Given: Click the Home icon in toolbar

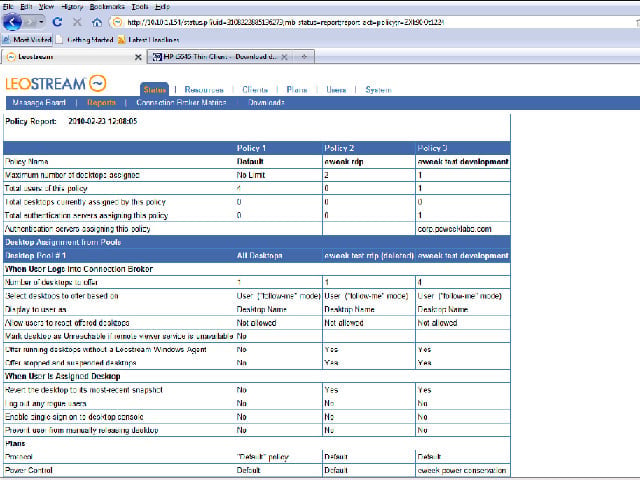Looking at the screenshot, I should (x=97, y=22).
